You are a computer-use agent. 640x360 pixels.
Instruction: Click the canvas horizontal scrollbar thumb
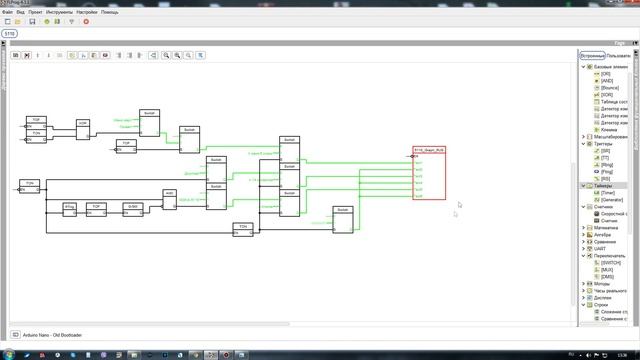[x=150, y=324]
